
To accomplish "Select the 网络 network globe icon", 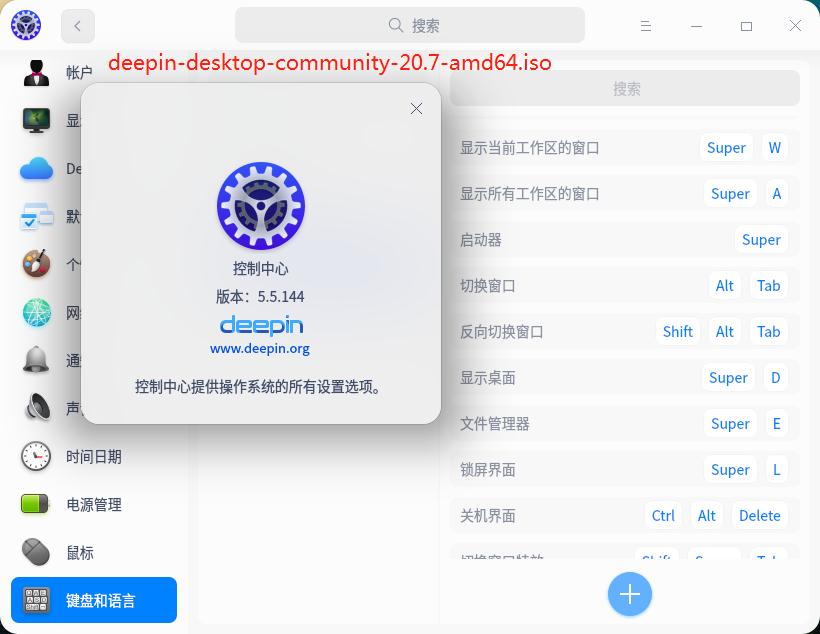I will [36, 312].
